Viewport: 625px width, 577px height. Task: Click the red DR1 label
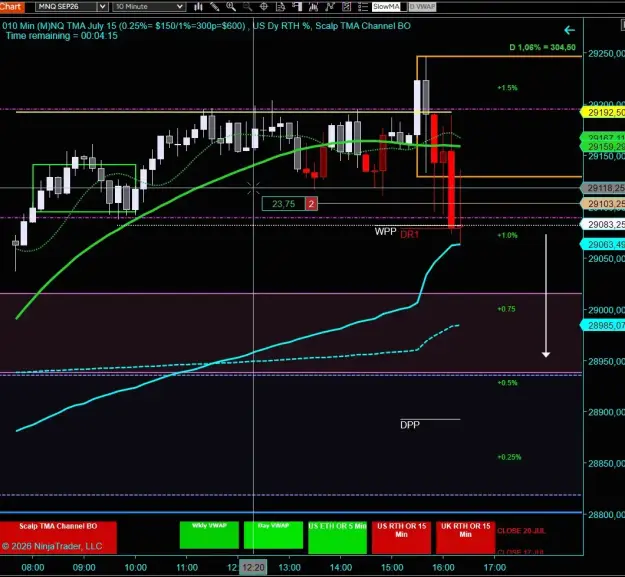pos(409,234)
